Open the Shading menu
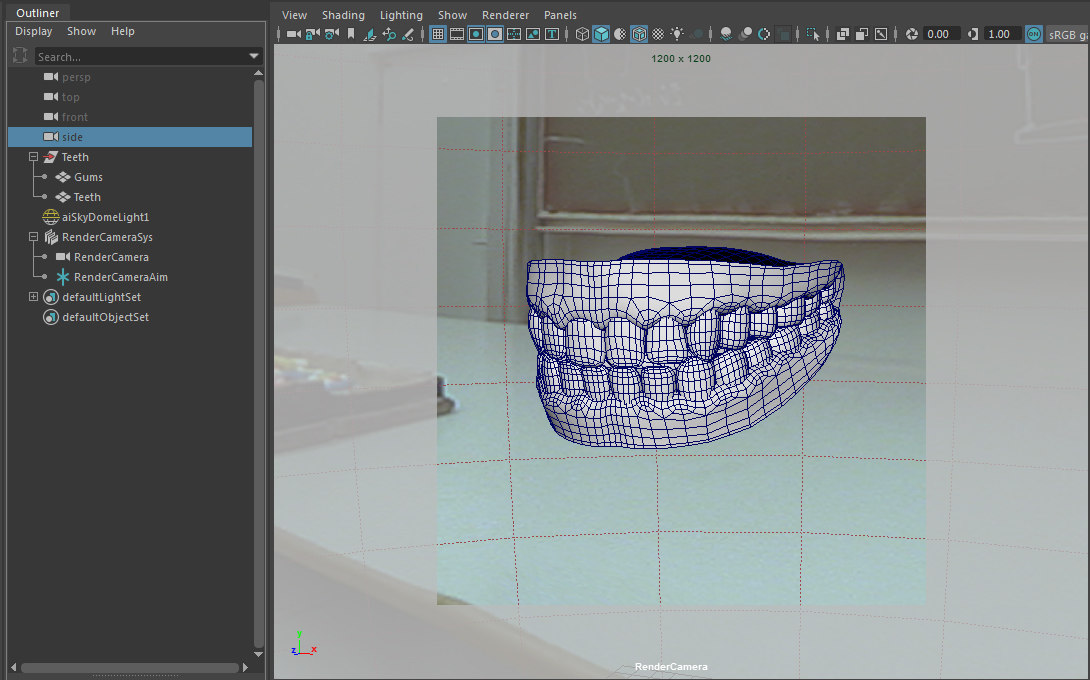Image resolution: width=1090 pixels, height=680 pixels. [343, 15]
